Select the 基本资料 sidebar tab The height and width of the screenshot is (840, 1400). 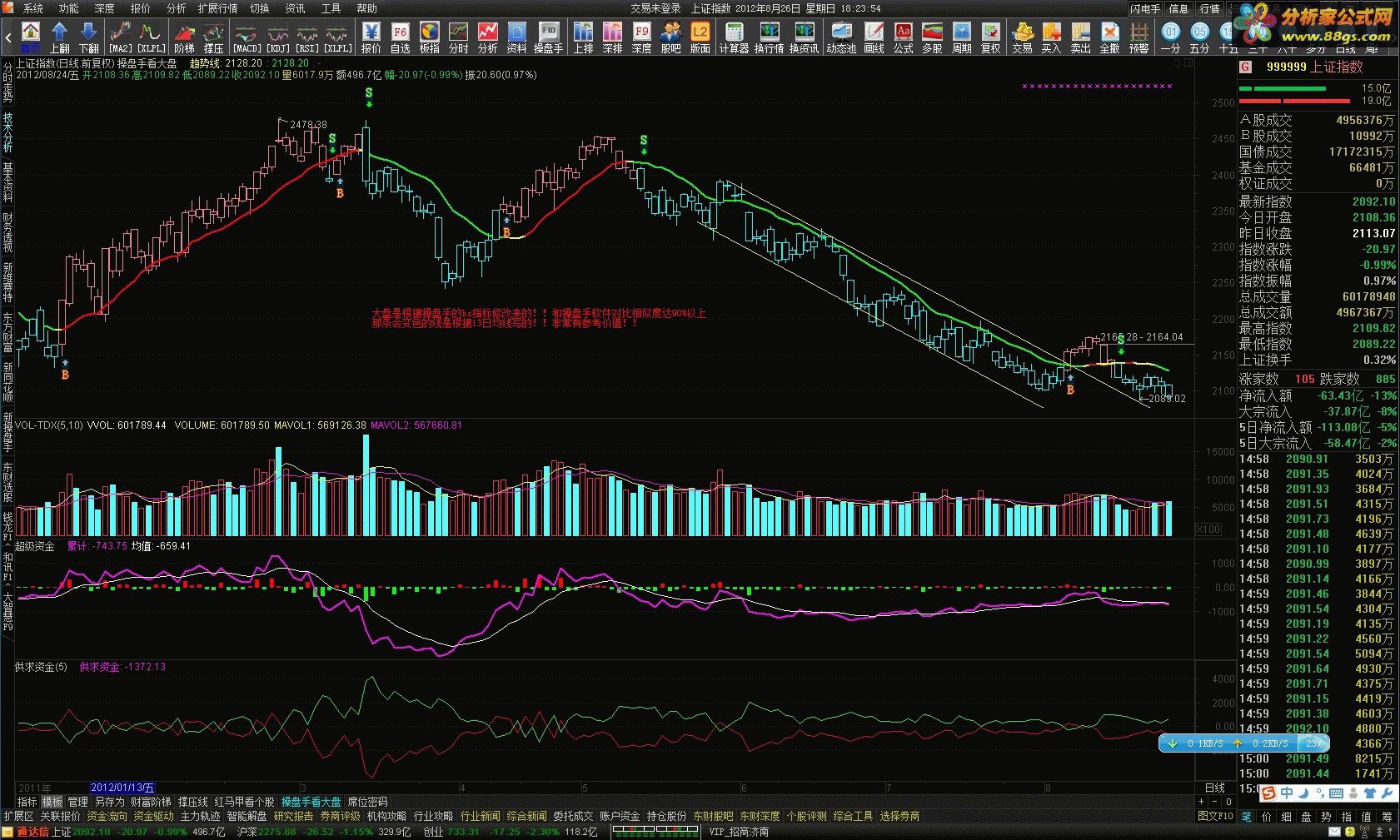7,182
